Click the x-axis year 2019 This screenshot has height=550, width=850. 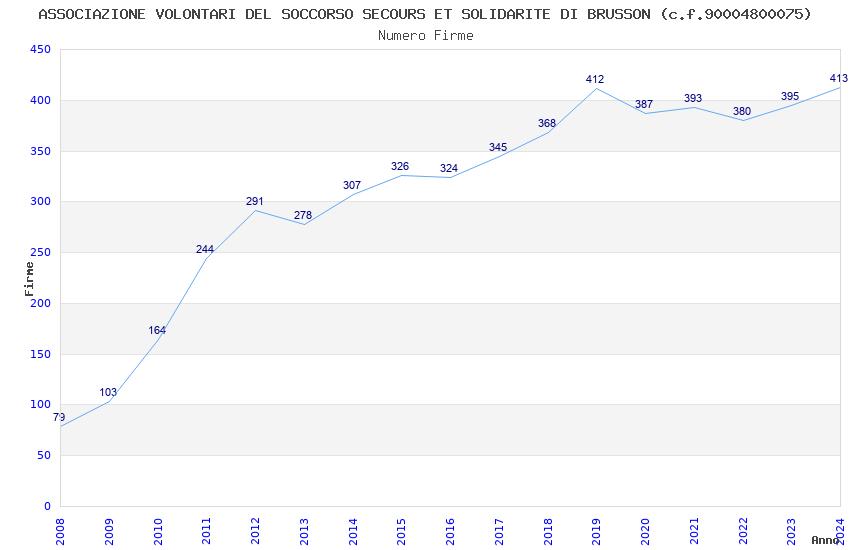click(x=596, y=531)
